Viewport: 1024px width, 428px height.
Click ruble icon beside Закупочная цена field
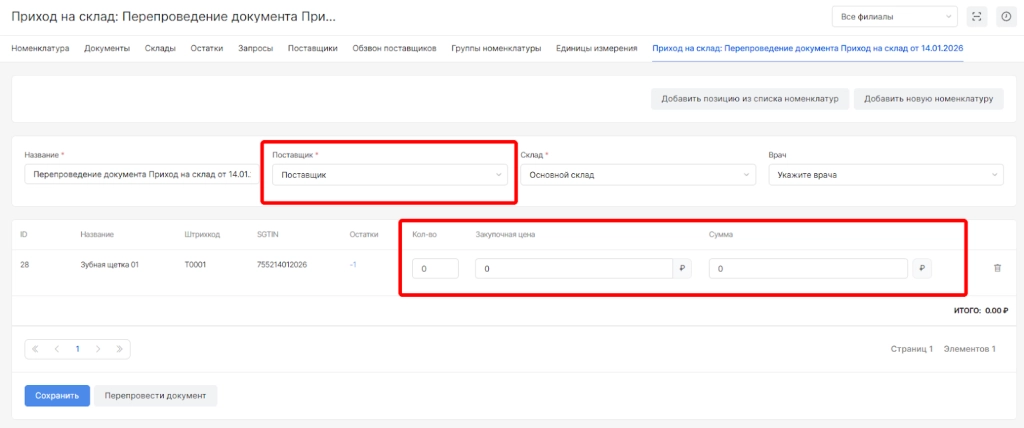point(683,268)
